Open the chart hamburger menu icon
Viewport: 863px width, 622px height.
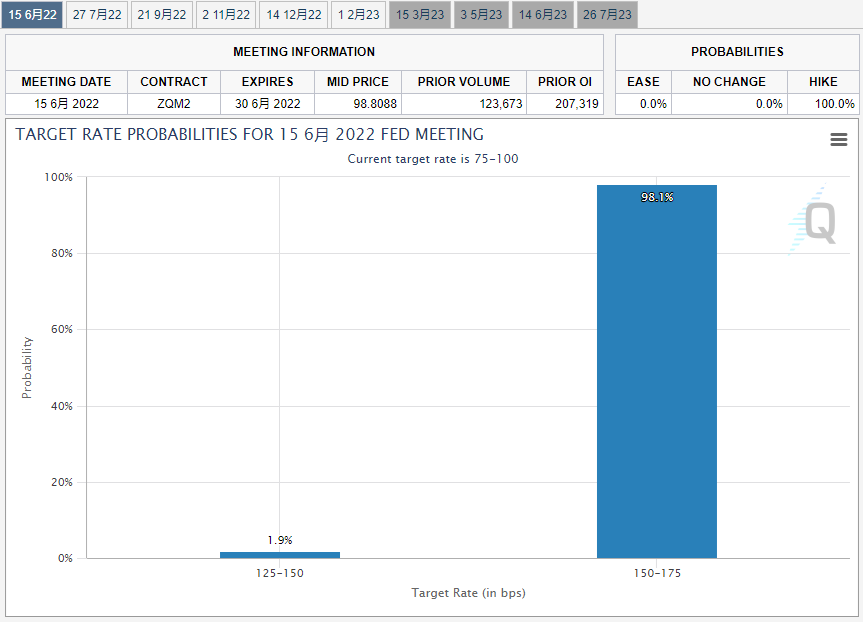tap(838, 140)
